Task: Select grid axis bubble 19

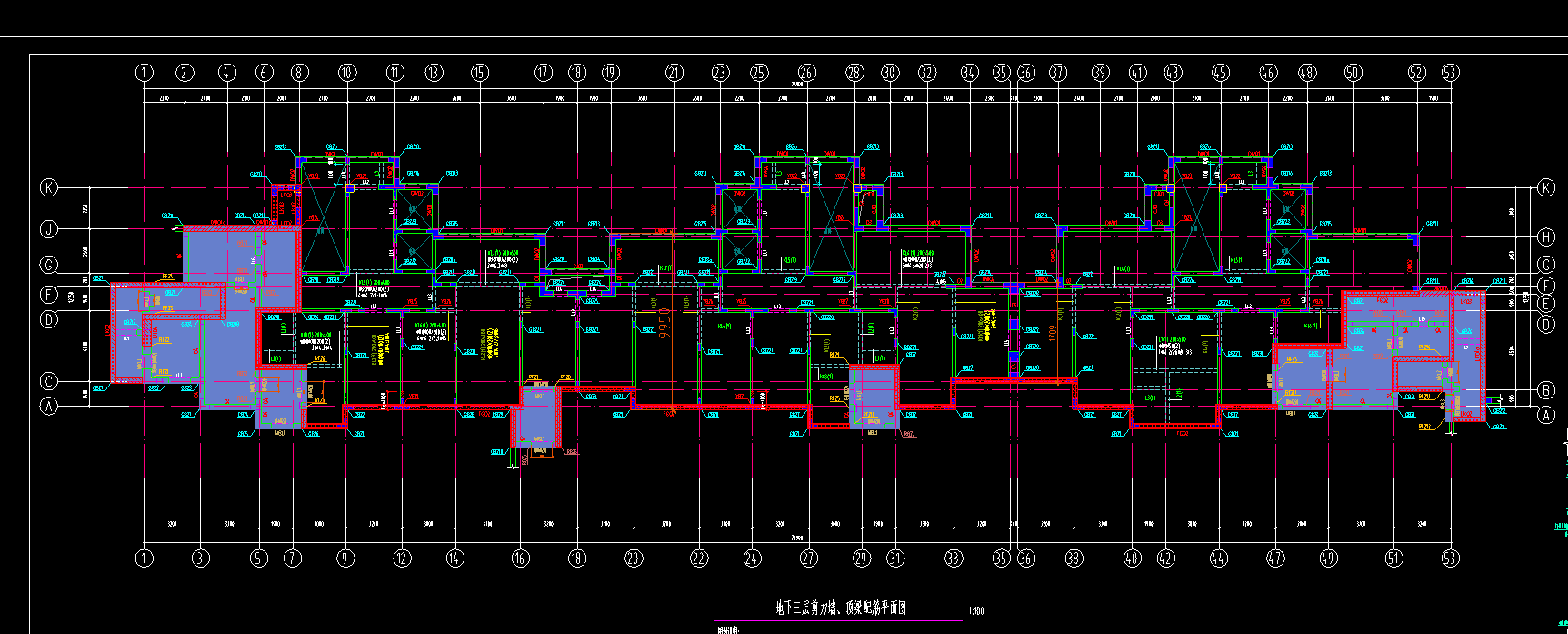Action: (610, 73)
